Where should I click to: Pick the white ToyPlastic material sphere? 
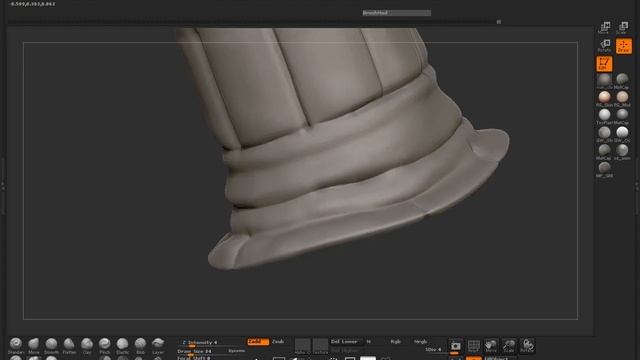[604, 116]
